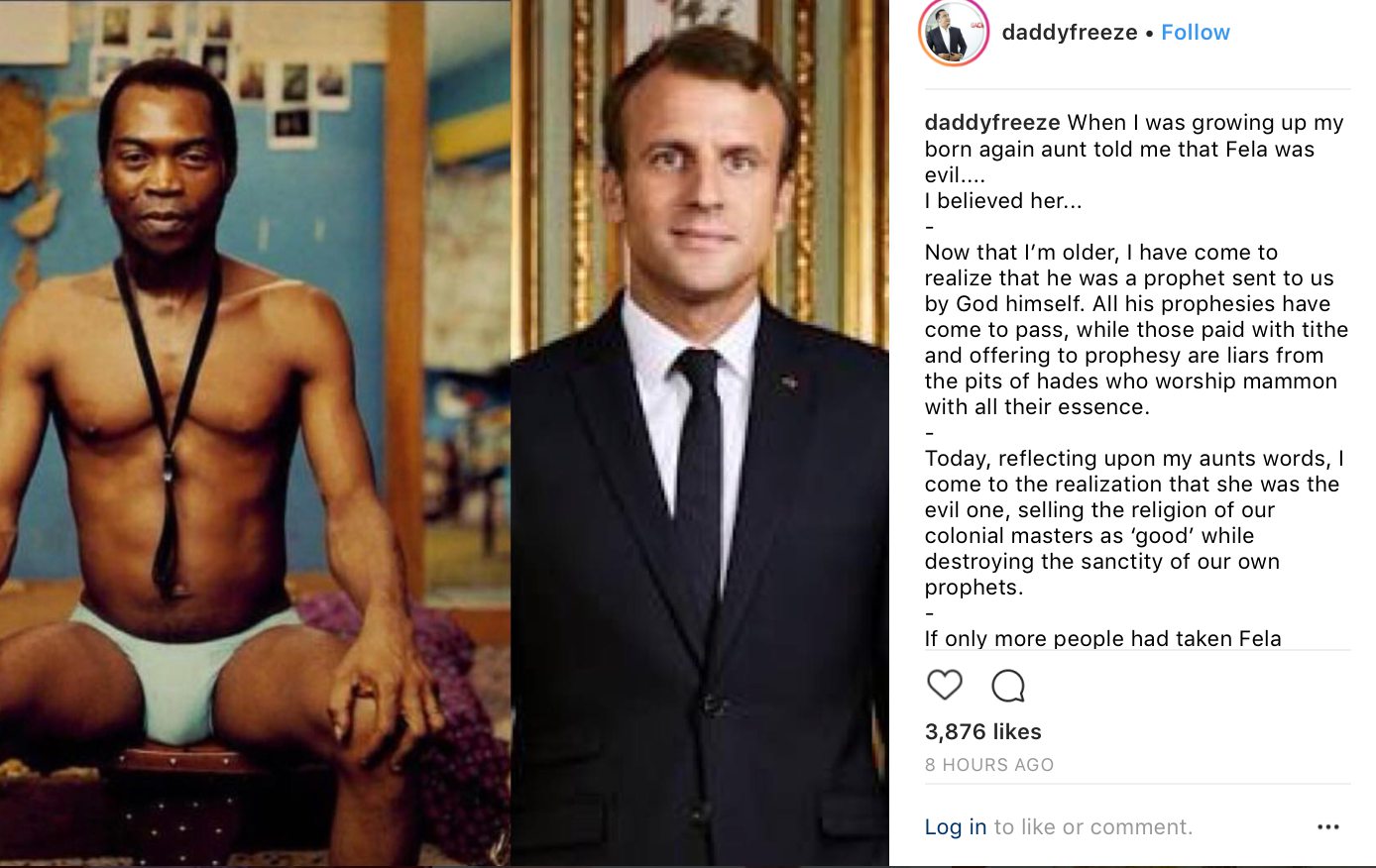1376x868 pixels.
Task: Open comments via the speech bubble icon
Action: 1008,685
